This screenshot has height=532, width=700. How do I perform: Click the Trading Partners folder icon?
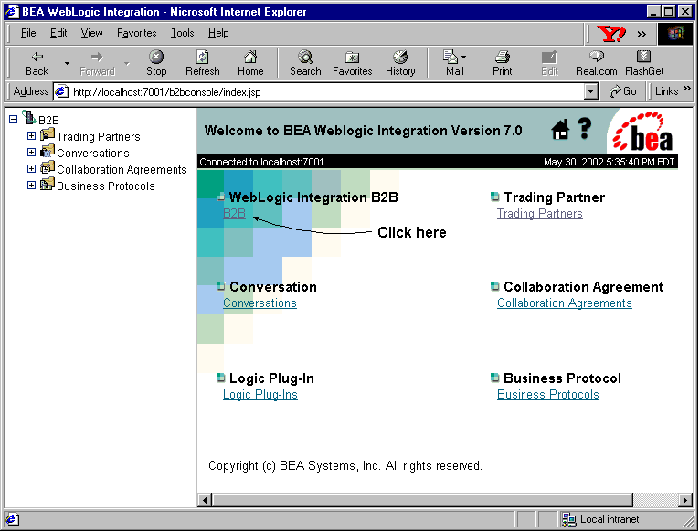click(x=47, y=134)
